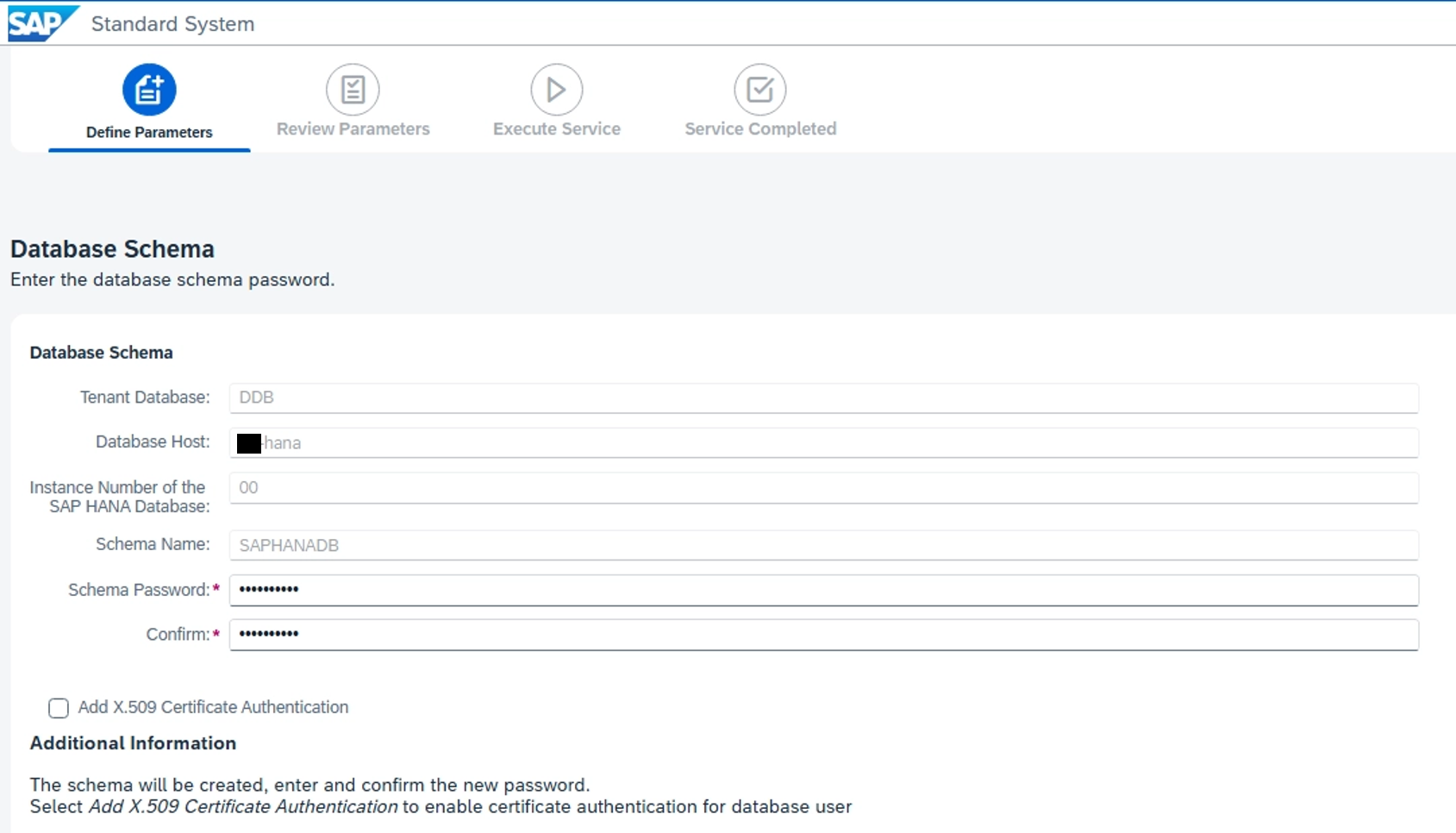Click 'The schema will be created' text
The height and width of the screenshot is (833, 1456).
[x=309, y=786]
